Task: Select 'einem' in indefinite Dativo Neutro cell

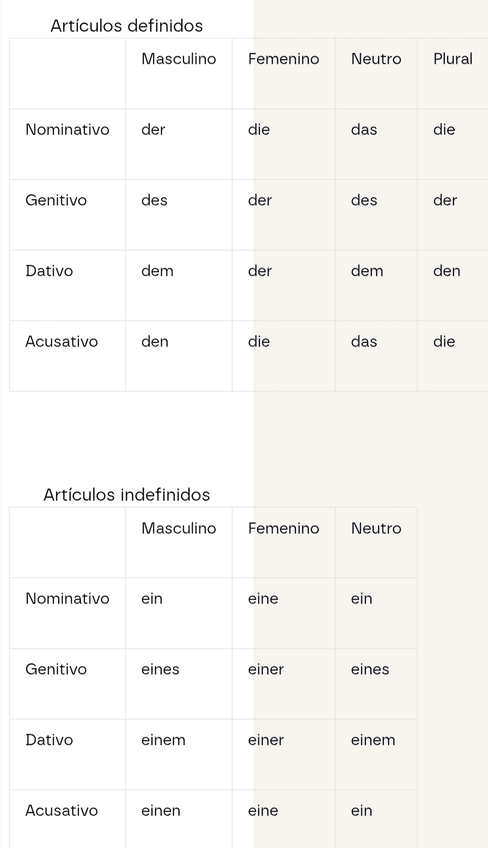Action: tap(373, 740)
